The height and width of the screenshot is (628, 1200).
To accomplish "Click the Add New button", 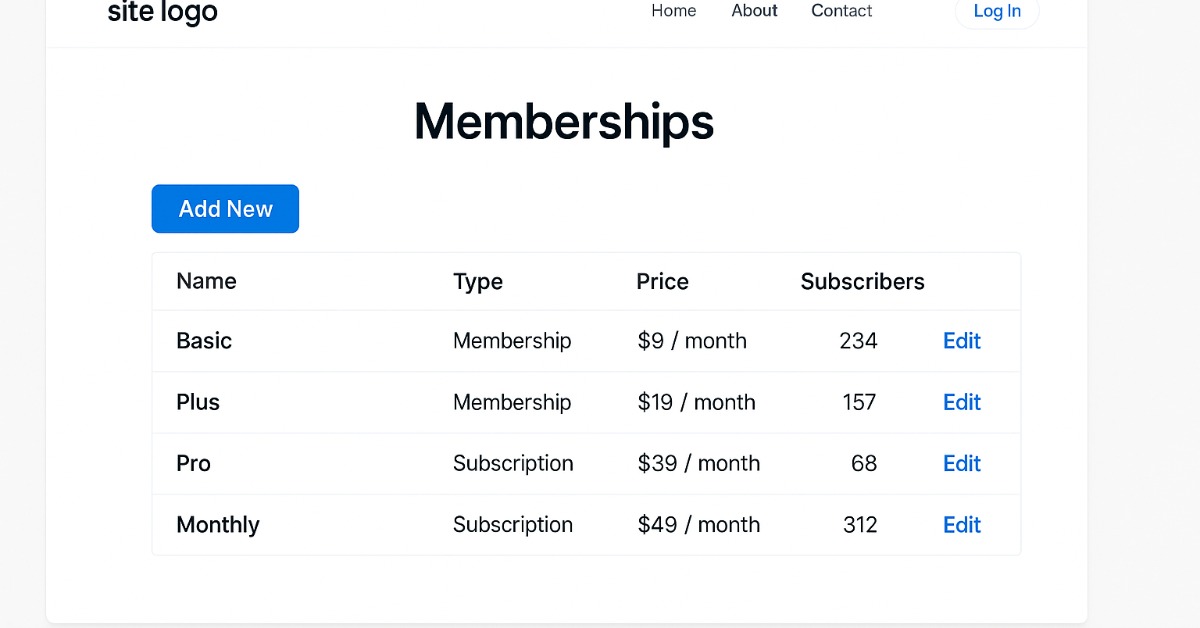I will [x=225, y=209].
